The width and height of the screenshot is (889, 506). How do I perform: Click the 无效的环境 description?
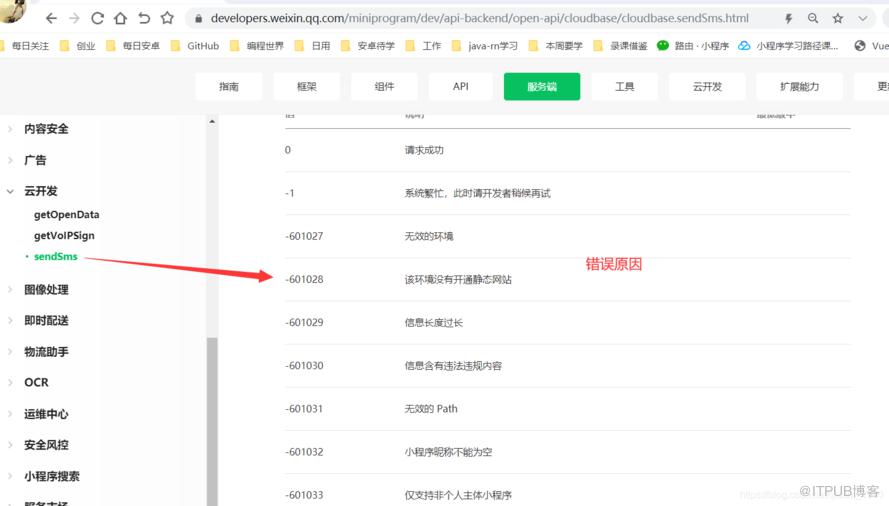[429, 237]
